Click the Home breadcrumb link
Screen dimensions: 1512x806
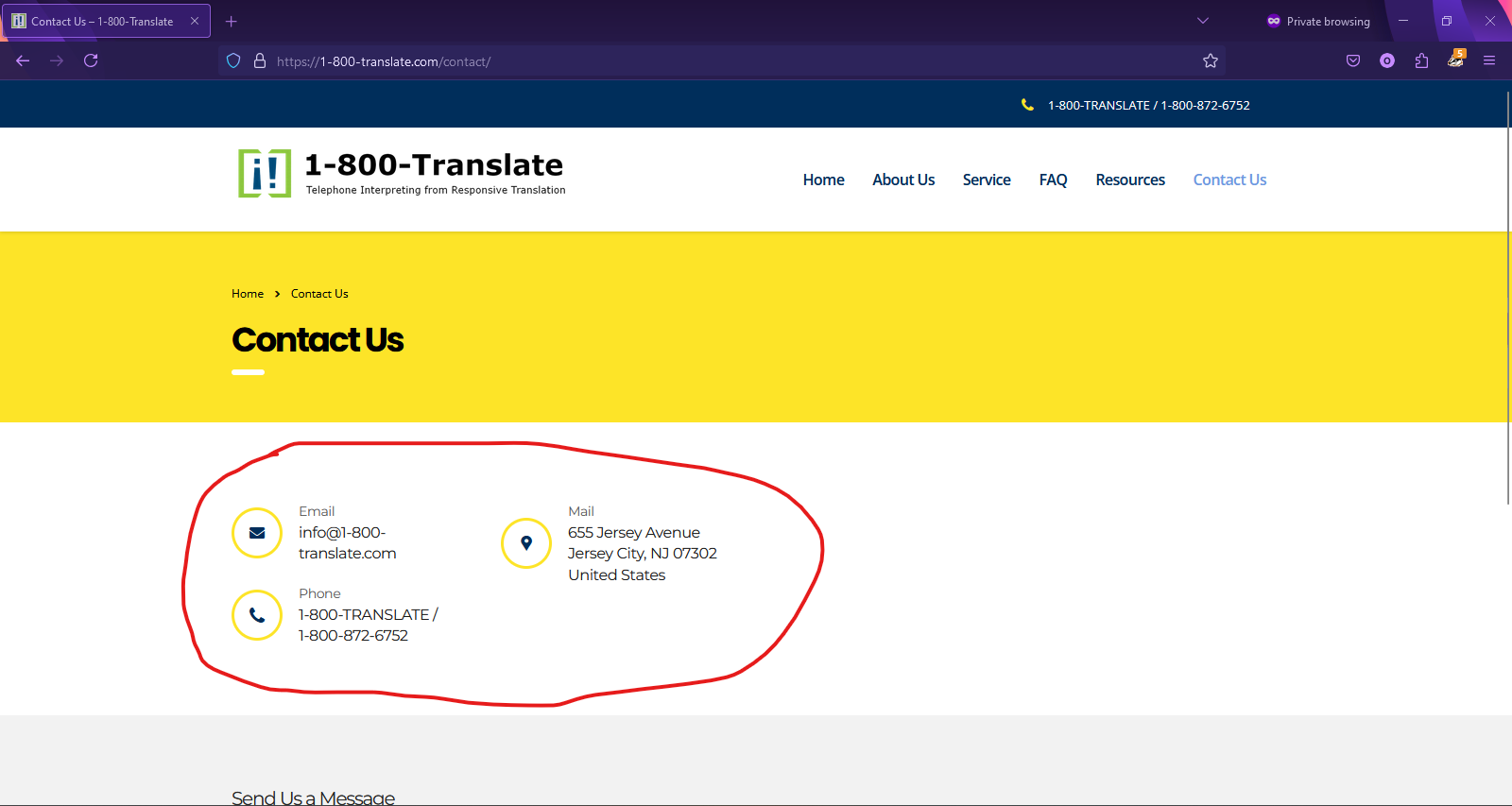(x=248, y=294)
